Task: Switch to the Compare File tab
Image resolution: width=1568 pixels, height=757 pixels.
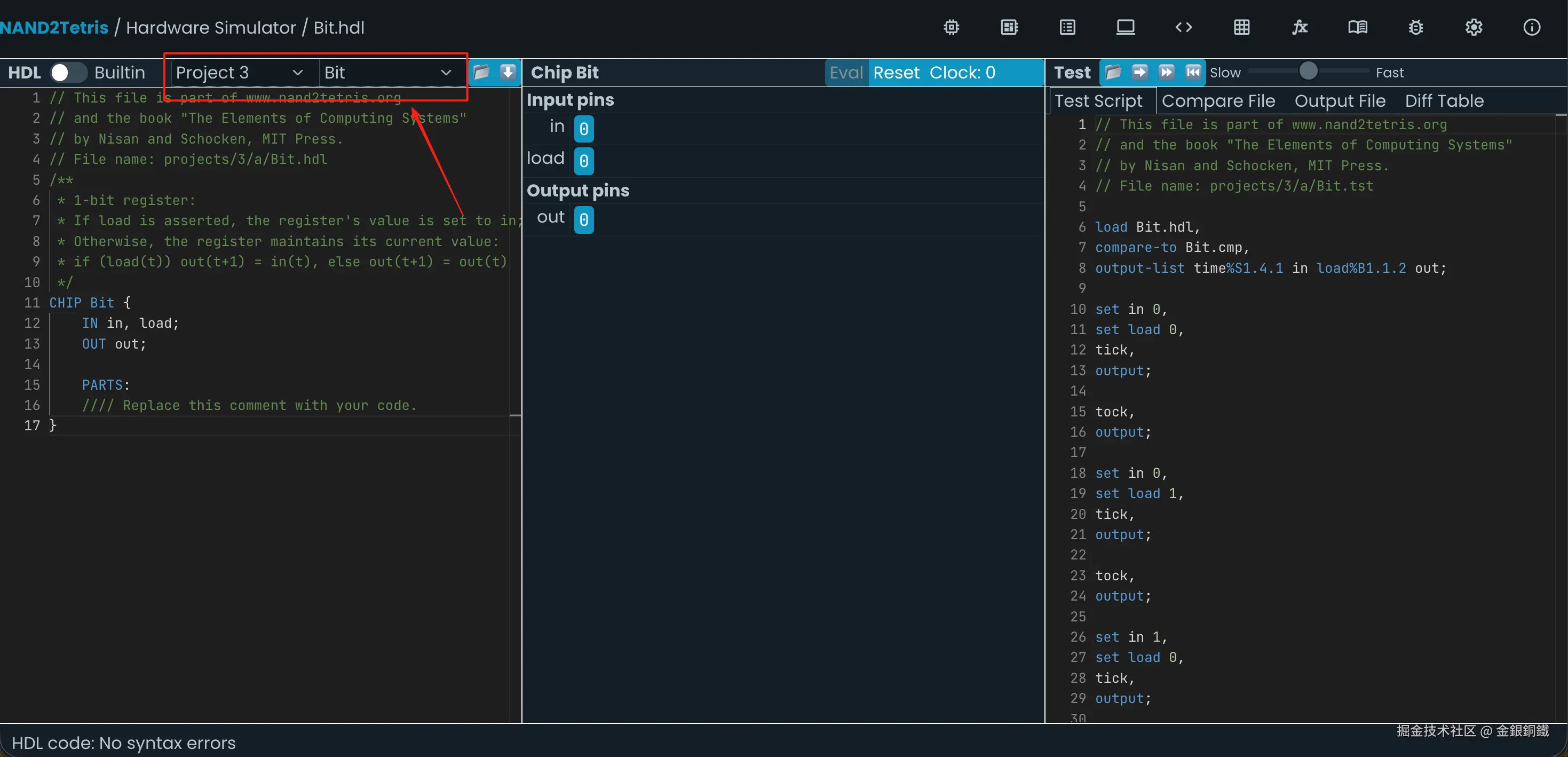Action: [x=1217, y=101]
